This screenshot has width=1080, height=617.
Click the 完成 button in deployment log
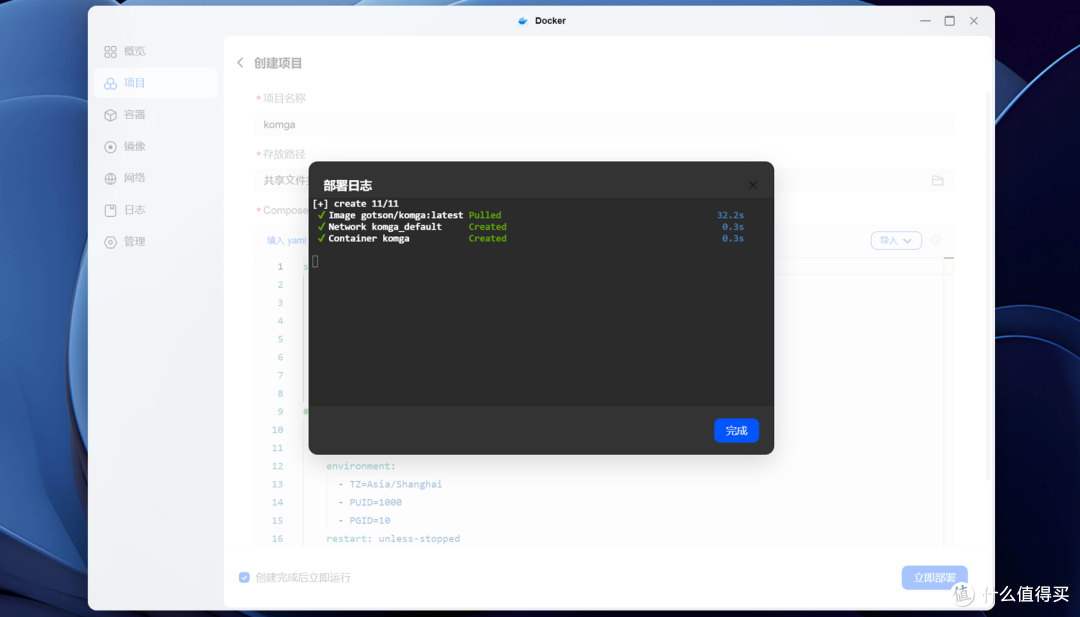click(736, 430)
